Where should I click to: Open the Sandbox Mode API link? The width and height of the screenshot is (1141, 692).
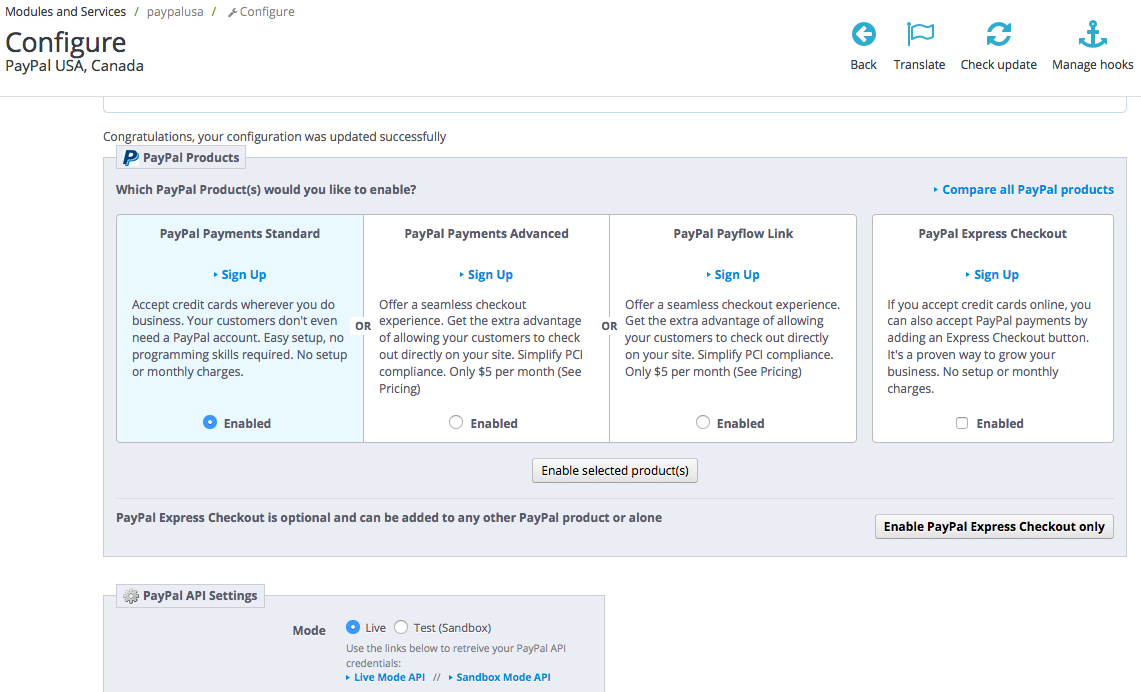point(503,677)
